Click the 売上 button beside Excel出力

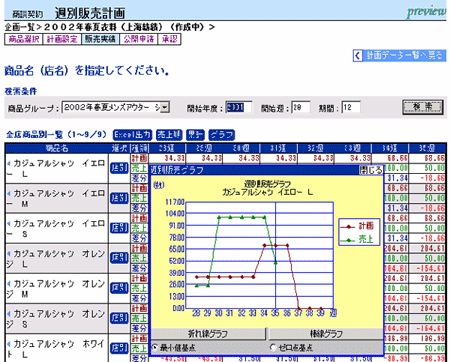coord(169,135)
